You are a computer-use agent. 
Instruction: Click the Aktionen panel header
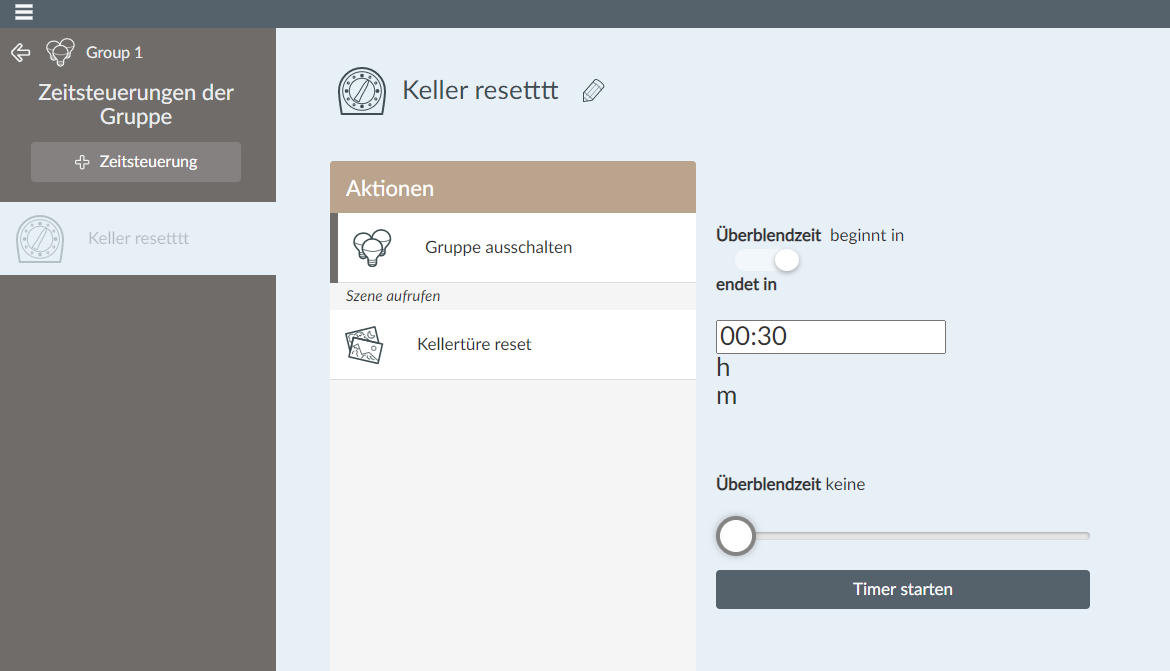click(x=512, y=188)
